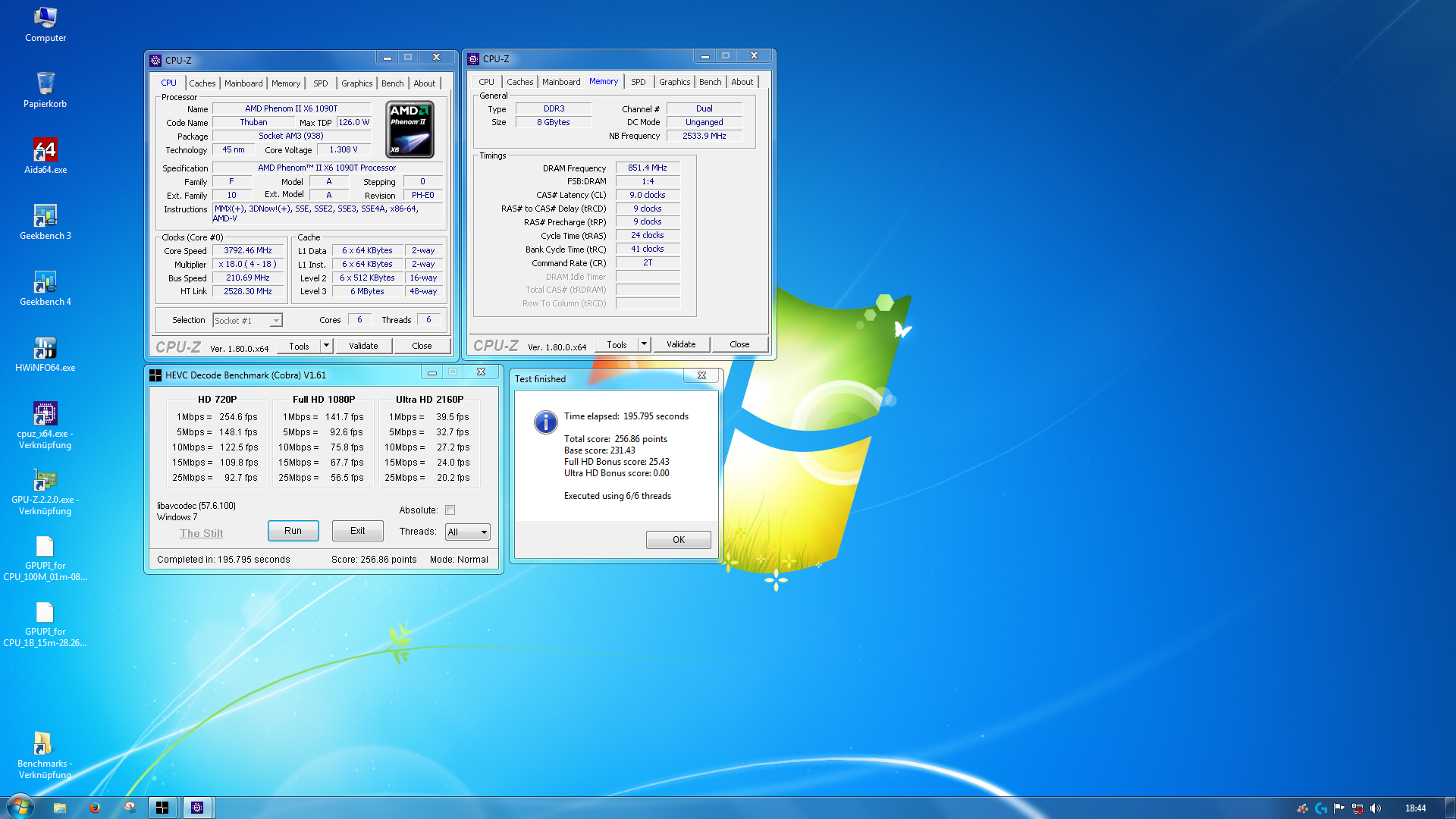This screenshot has height=819, width=1456.
Task: Open SPD tab in left CPU-Z window
Action: [321, 83]
